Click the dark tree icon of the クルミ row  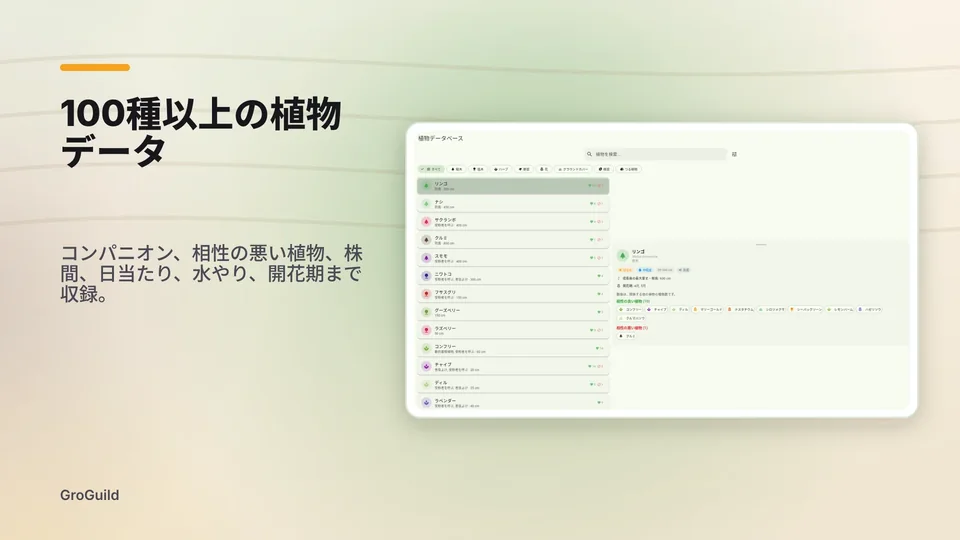pos(427,240)
